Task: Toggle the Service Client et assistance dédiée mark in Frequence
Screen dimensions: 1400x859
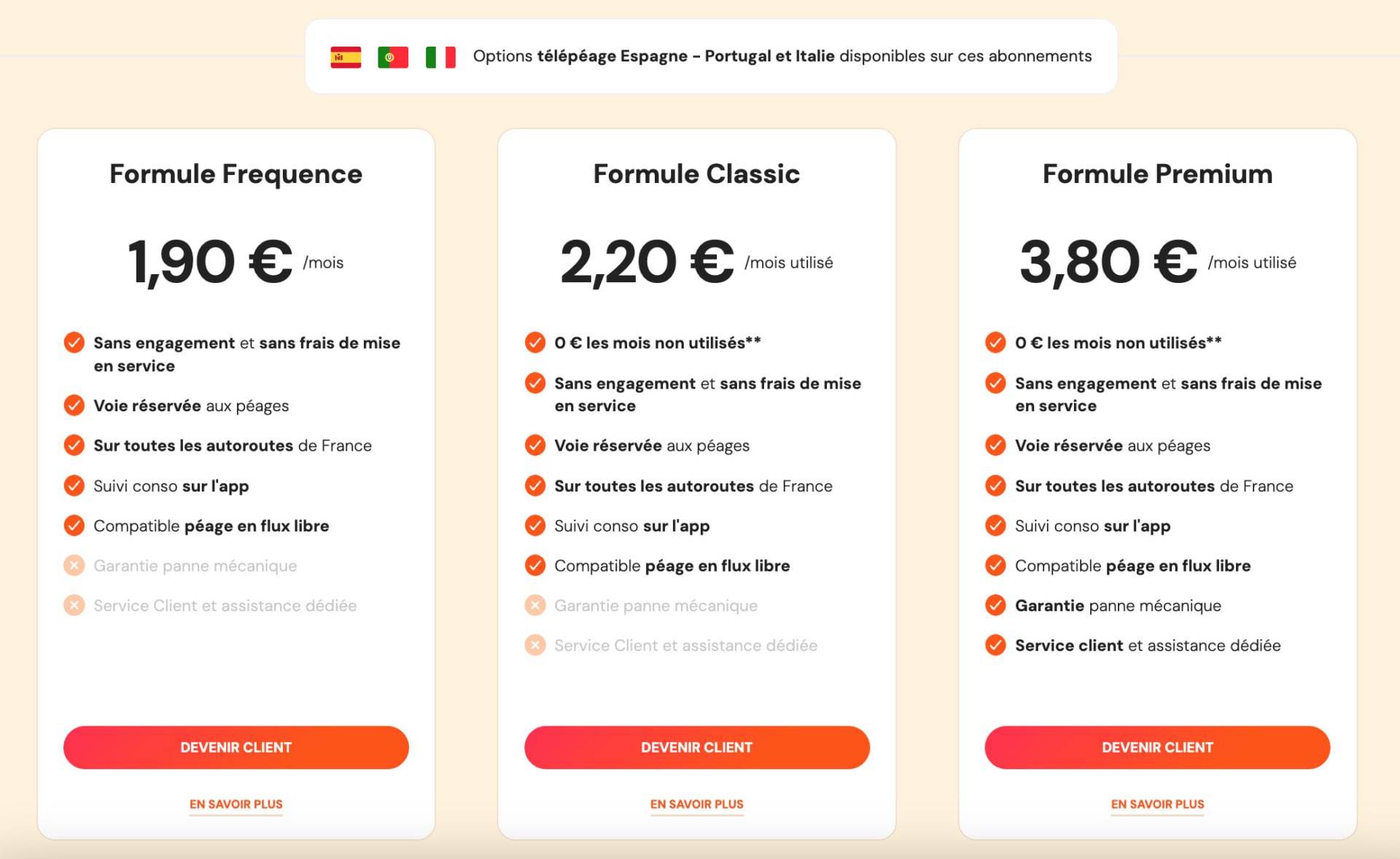Action: [74, 605]
